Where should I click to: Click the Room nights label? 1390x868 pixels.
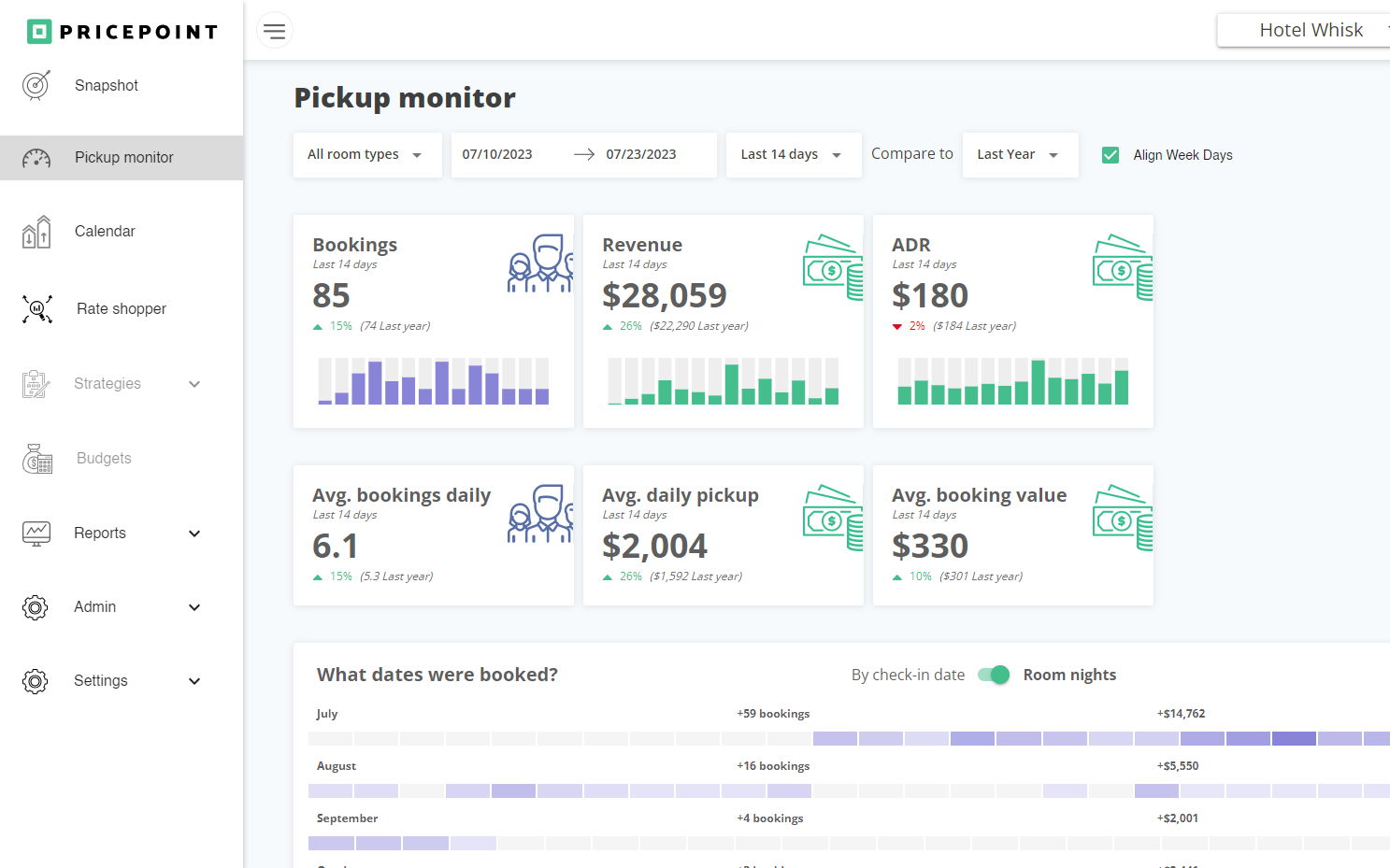[1069, 675]
